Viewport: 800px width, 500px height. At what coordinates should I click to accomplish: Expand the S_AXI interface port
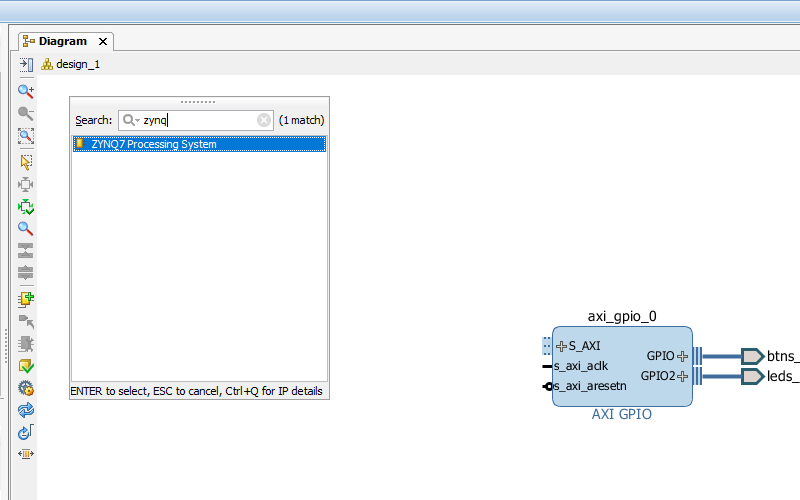coord(561,346)
